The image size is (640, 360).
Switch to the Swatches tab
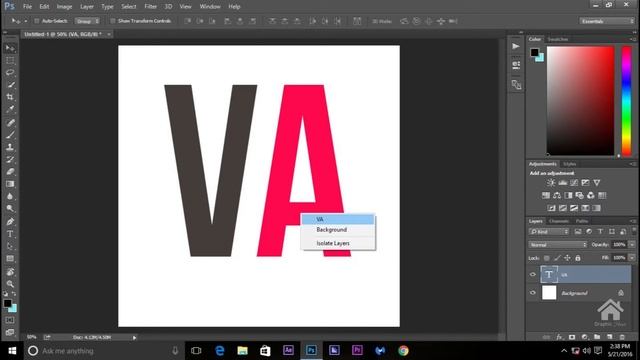coord(558,39)
